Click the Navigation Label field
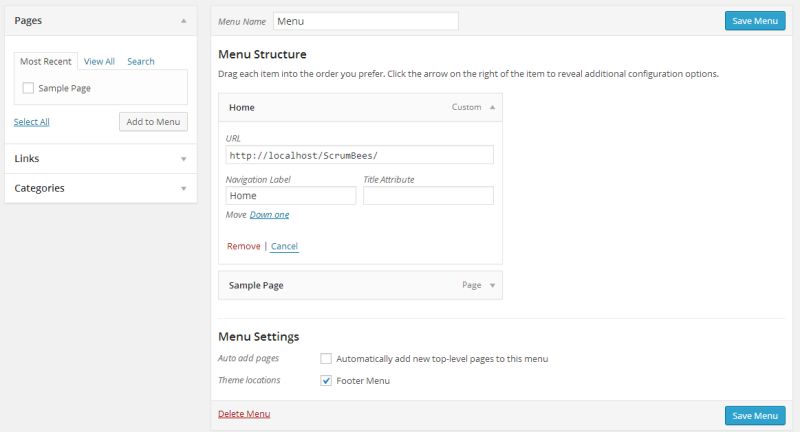The height and width of the screenshot is (432, 800). [291, 196]
